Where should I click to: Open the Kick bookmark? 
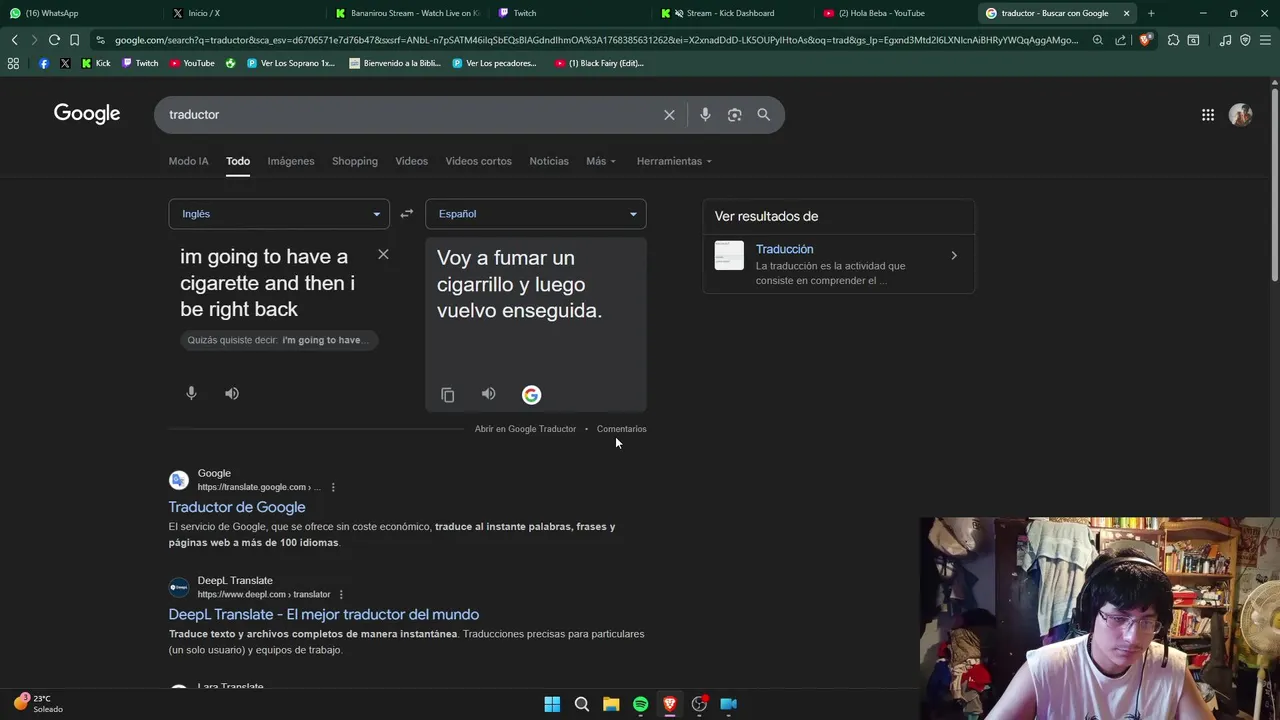[x=96, y=63]
